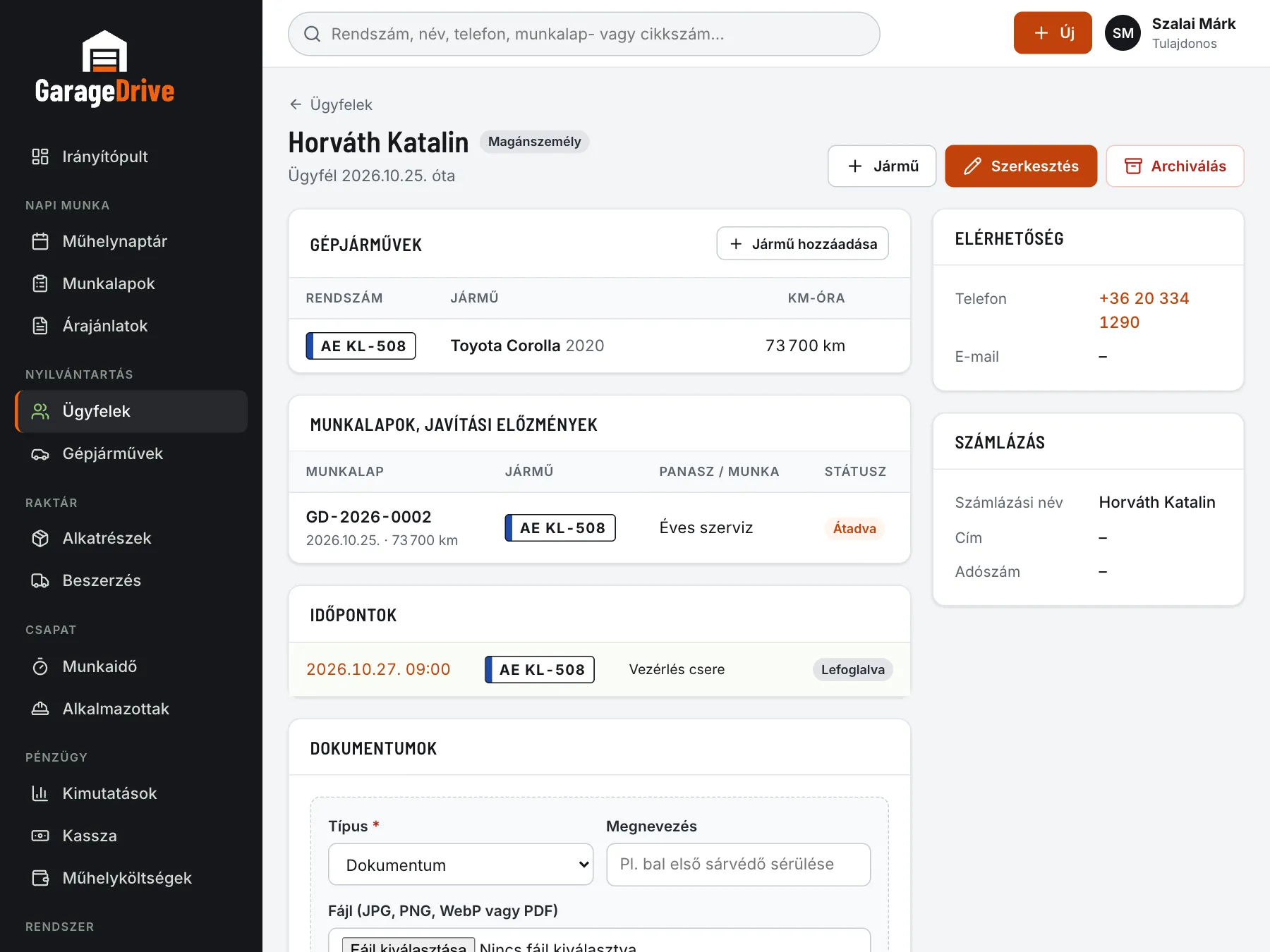Click the Munkalapok clipboard icon
1270x952 pixels.
tap(40, 283)
